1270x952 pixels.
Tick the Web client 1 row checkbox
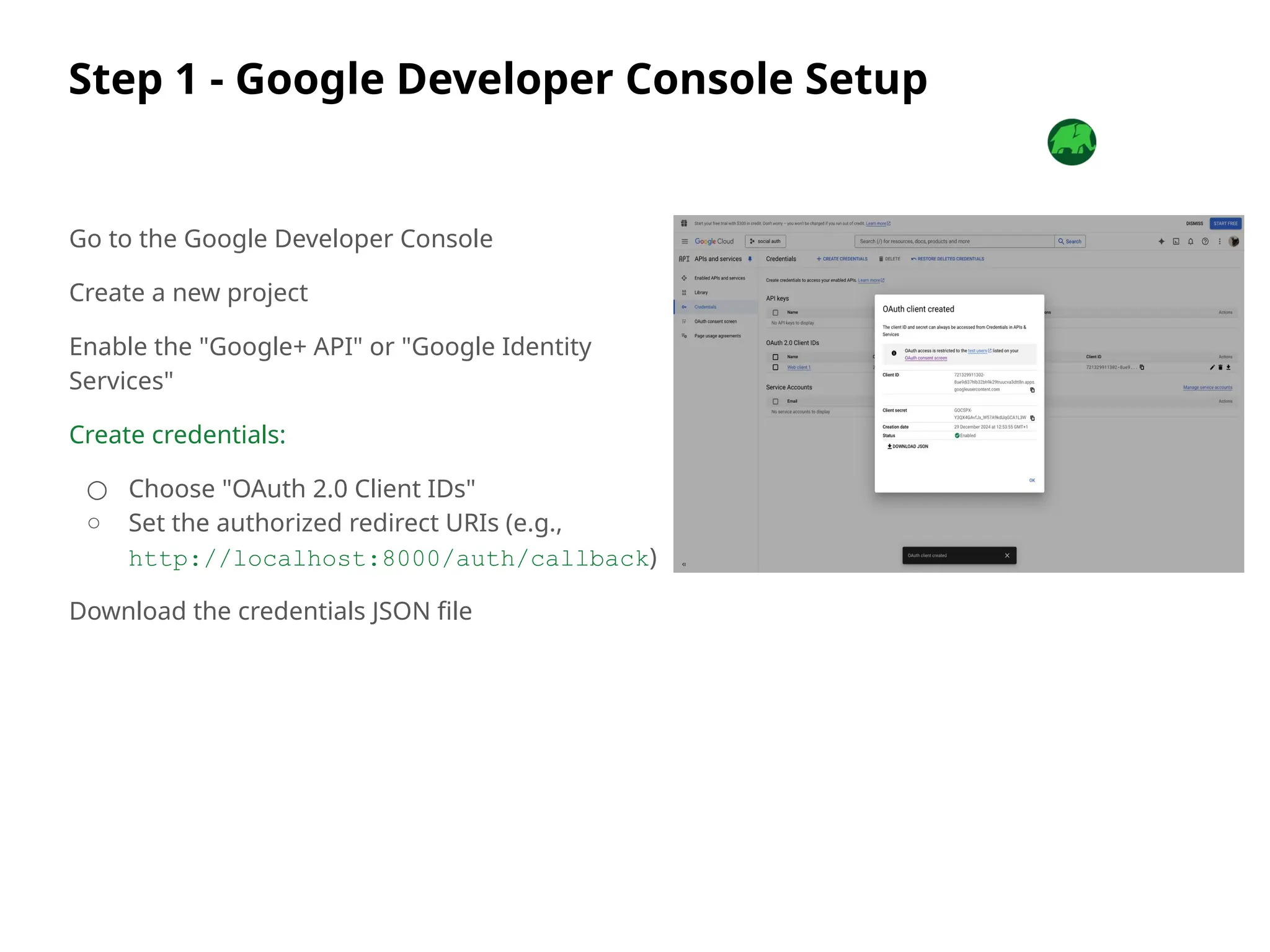tap(775, 367)
